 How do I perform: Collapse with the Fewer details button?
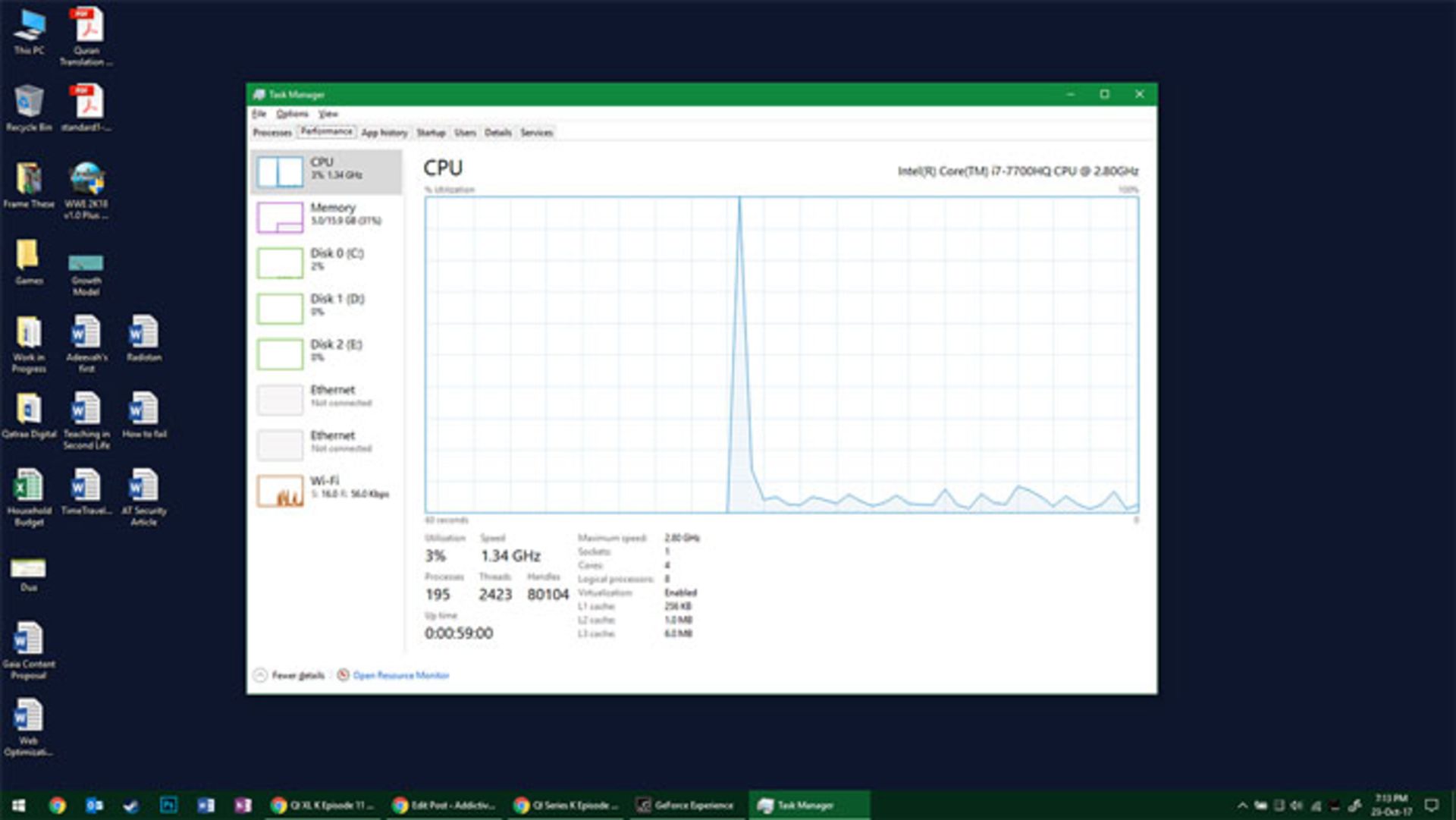point(289,675)
